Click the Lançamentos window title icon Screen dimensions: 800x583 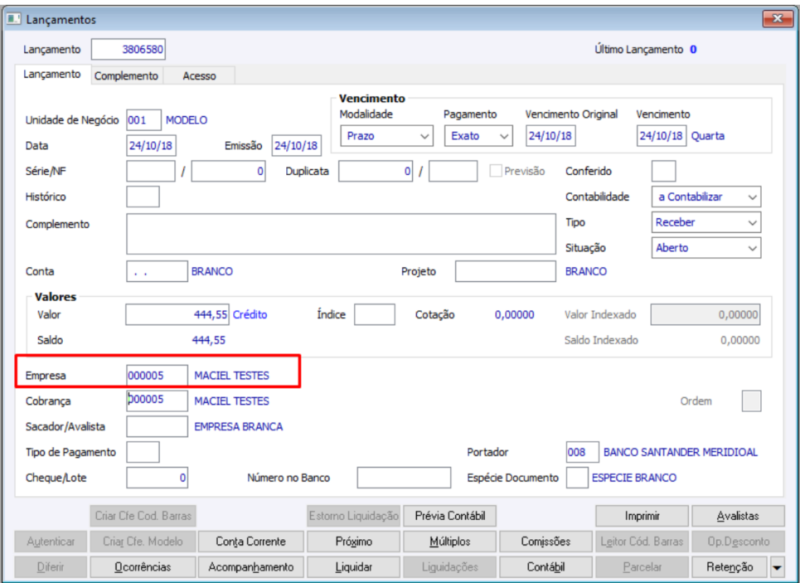click(14, 19)
